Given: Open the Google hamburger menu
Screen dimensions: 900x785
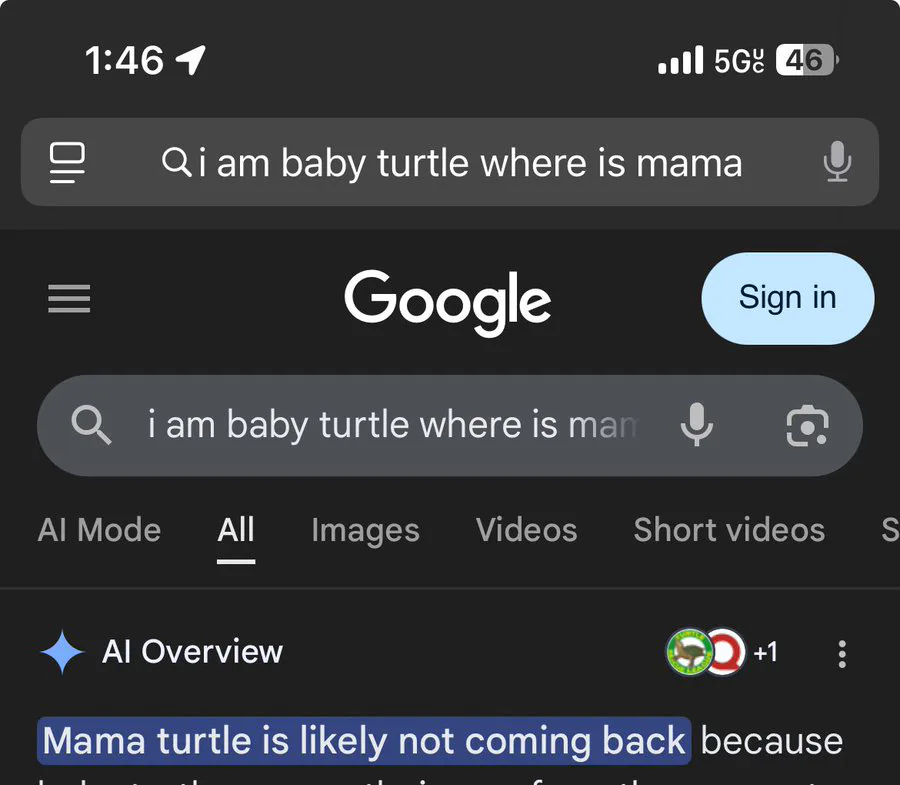Looking at the screenshot, I should click(69, 298).
